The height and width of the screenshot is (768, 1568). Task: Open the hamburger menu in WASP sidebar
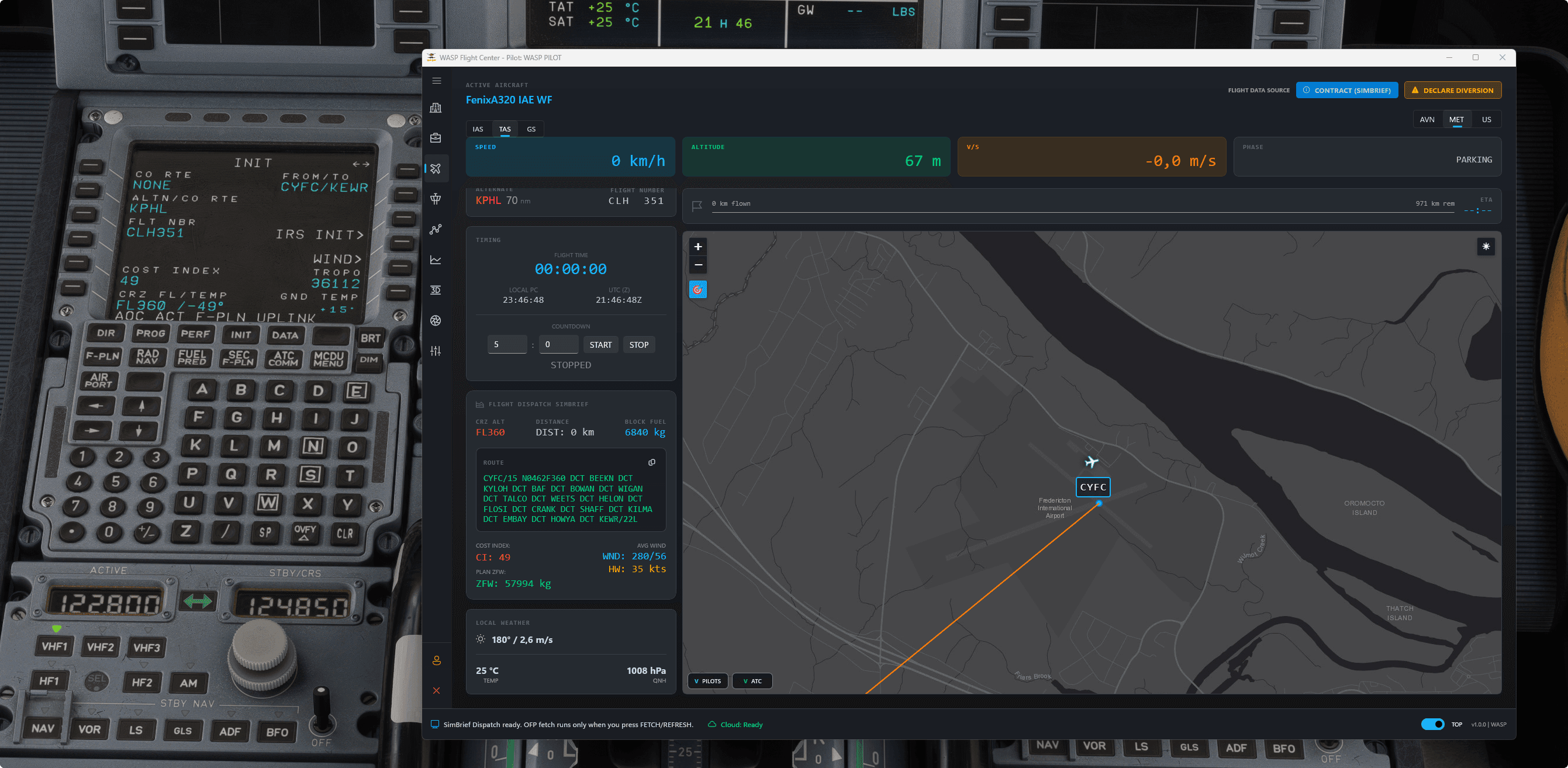[437, 81]
